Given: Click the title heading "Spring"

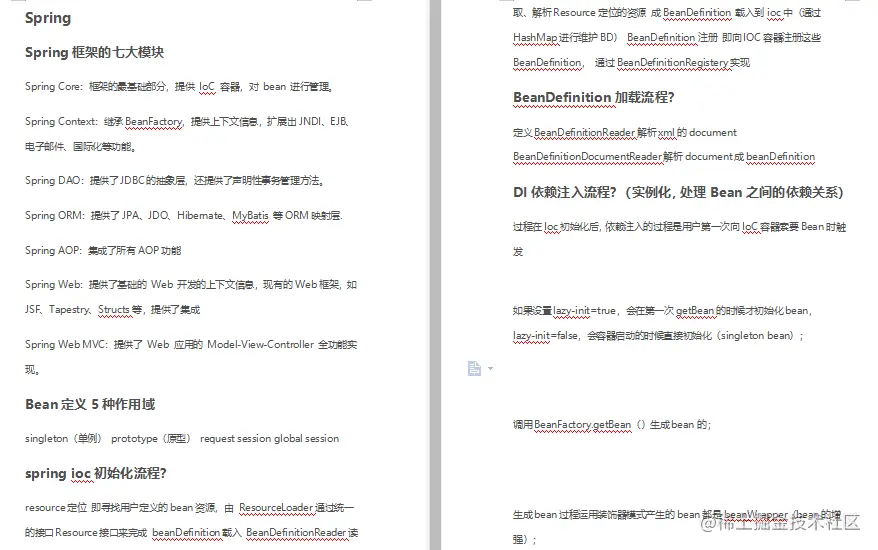Looking at the screenshot, I should click(48, 18).
